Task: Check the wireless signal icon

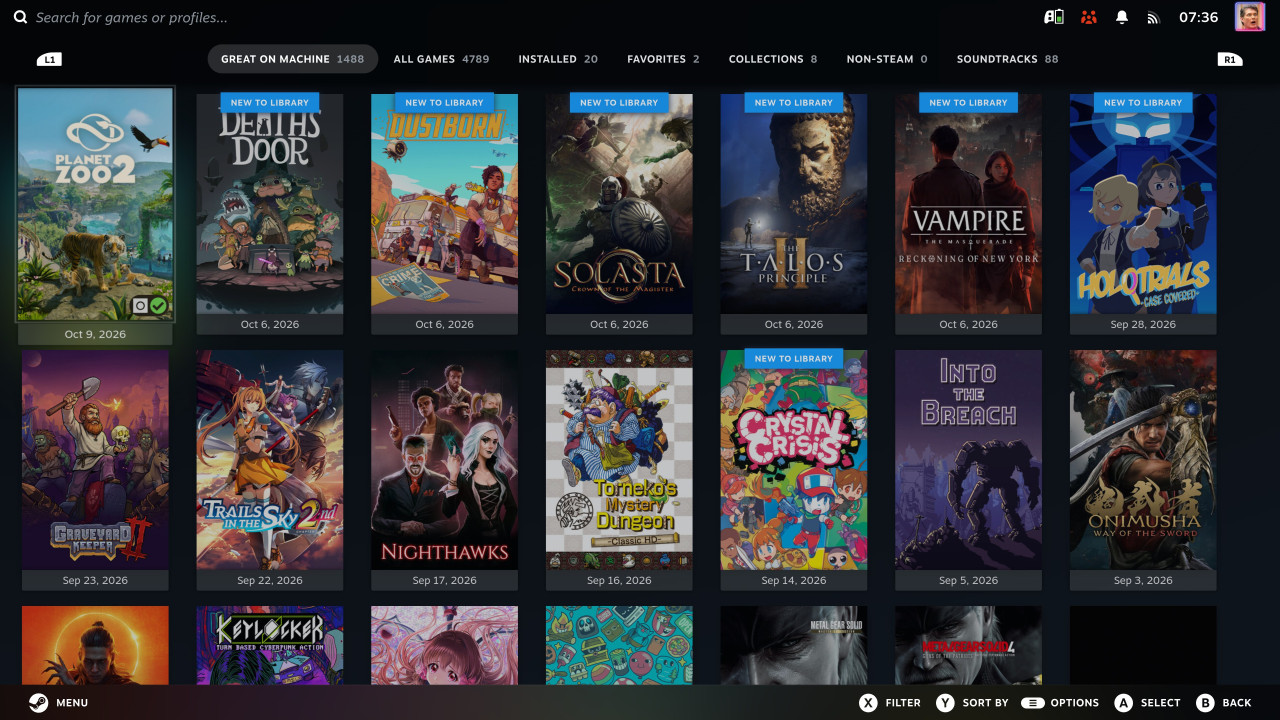Action: 1153,18
